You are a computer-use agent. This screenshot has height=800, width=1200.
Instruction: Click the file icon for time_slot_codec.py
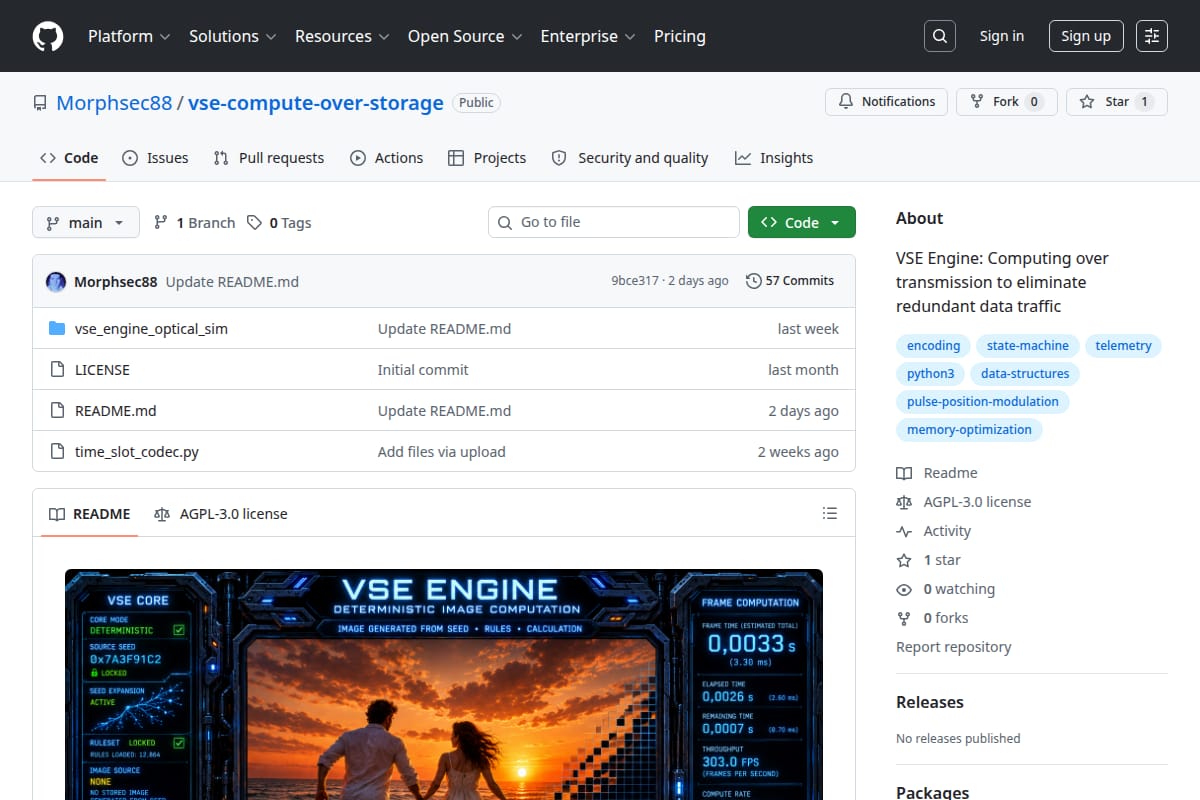pyautogui.click(x=57, y=452)
